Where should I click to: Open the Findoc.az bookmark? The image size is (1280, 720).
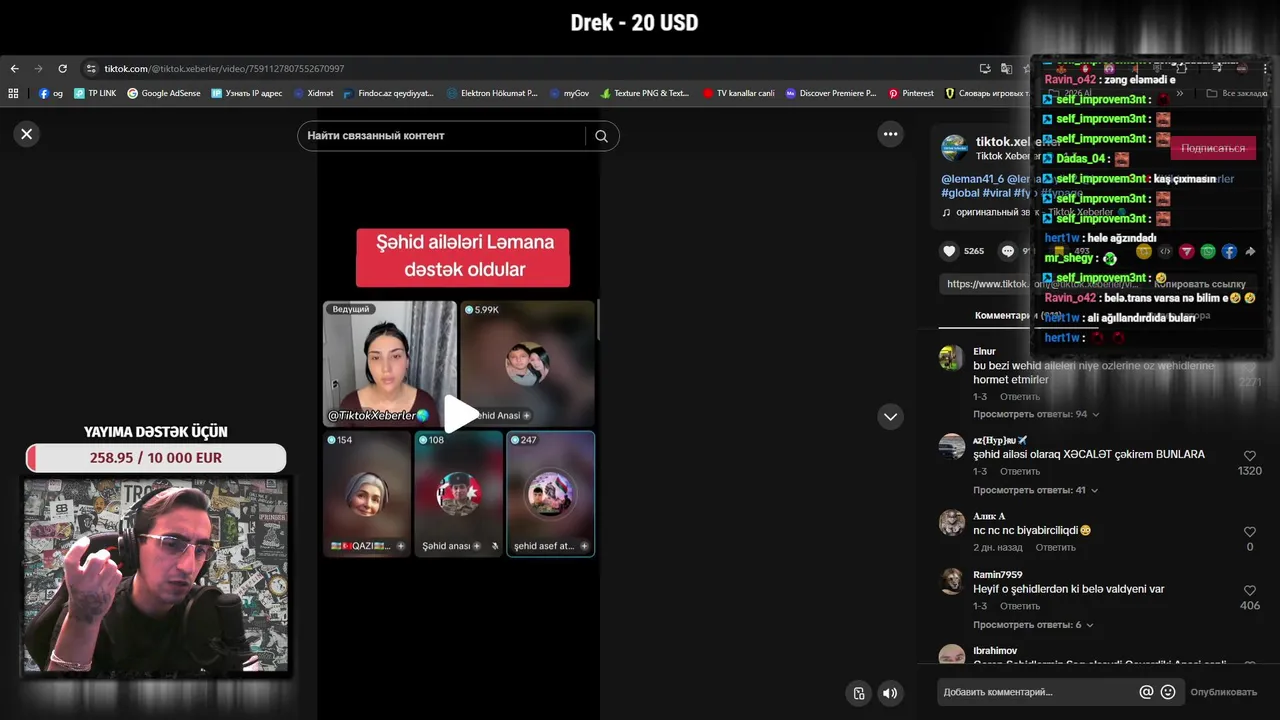coord(388,93)
